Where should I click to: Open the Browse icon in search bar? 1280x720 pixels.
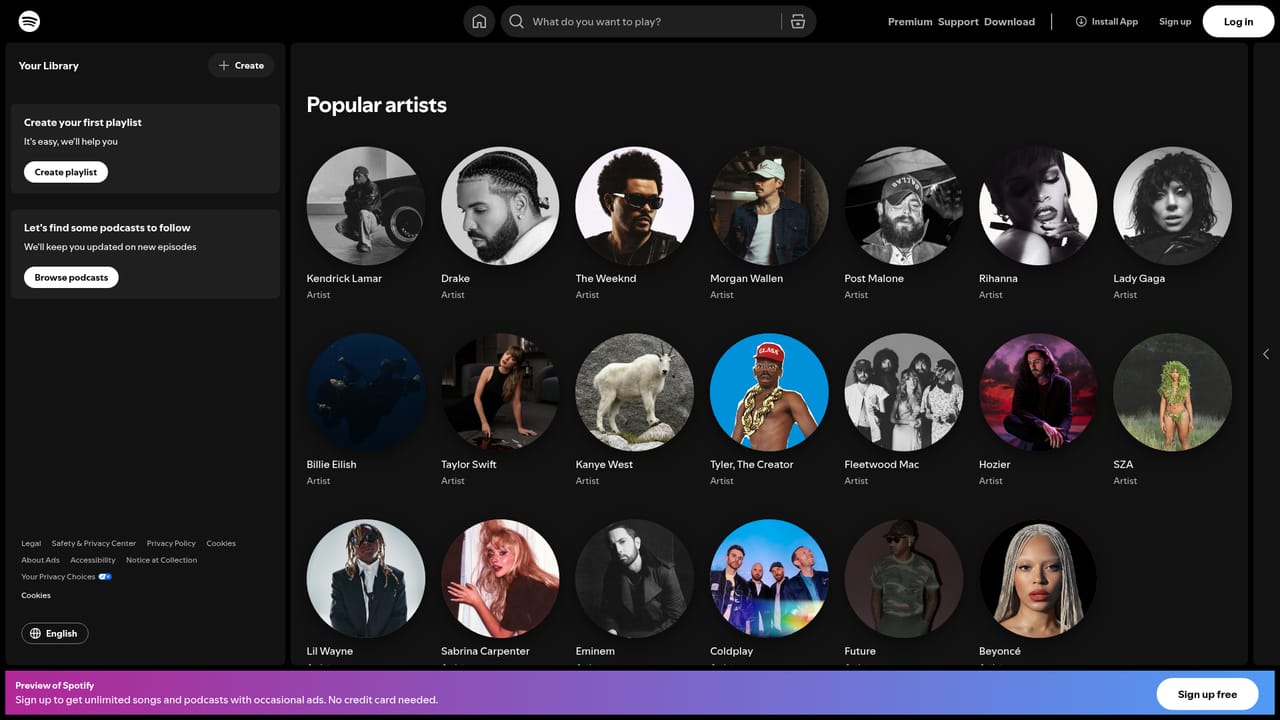[798, 21]
